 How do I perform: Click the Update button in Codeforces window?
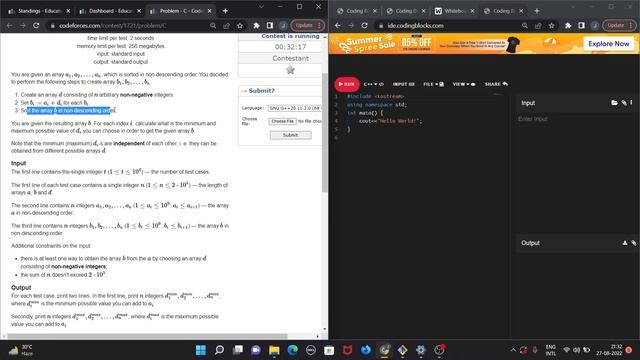pos(307,25)
